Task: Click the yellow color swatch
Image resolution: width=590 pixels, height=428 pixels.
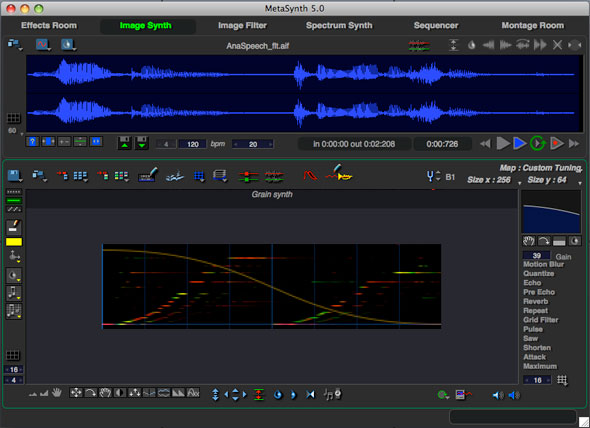Action: point(14,242)
